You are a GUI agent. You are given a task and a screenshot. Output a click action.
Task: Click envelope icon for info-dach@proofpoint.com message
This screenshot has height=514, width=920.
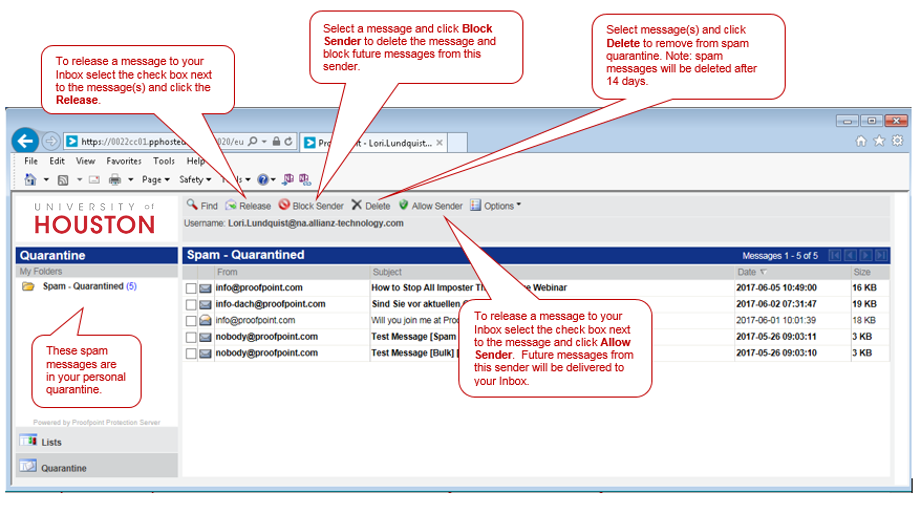pos(205,305)
